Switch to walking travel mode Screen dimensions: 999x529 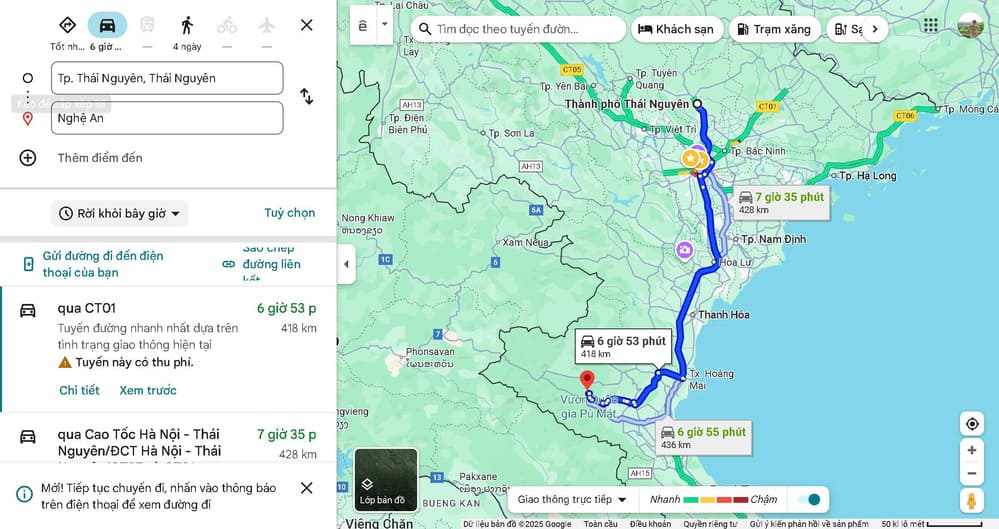[x=187, y=25]
